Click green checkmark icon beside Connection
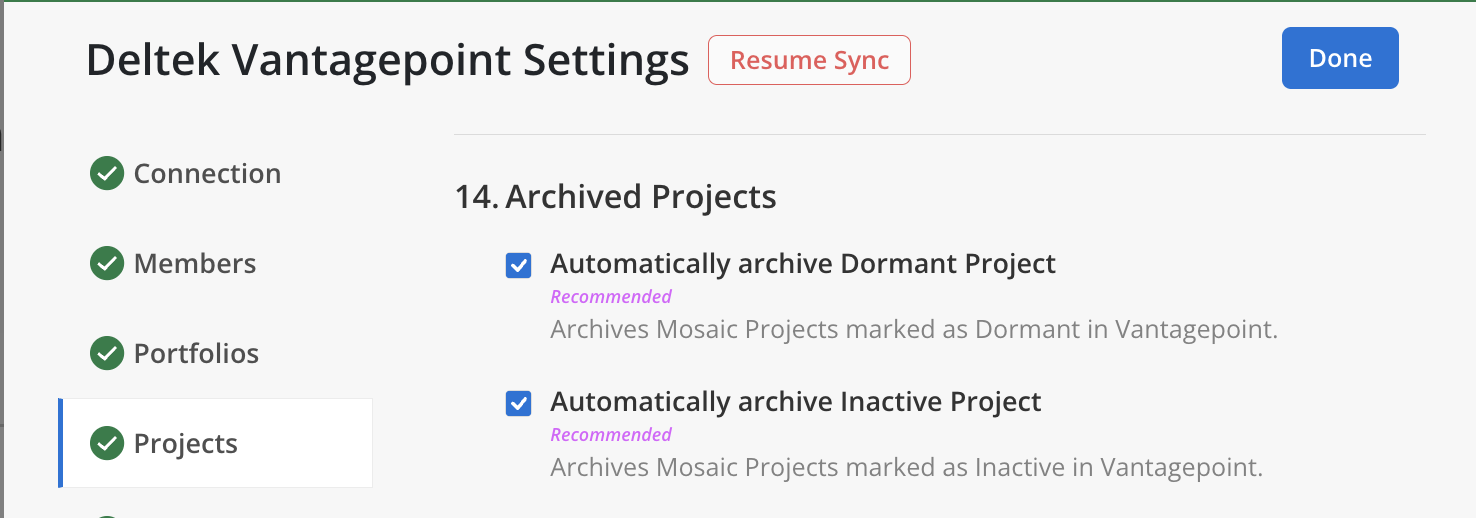 107,174
